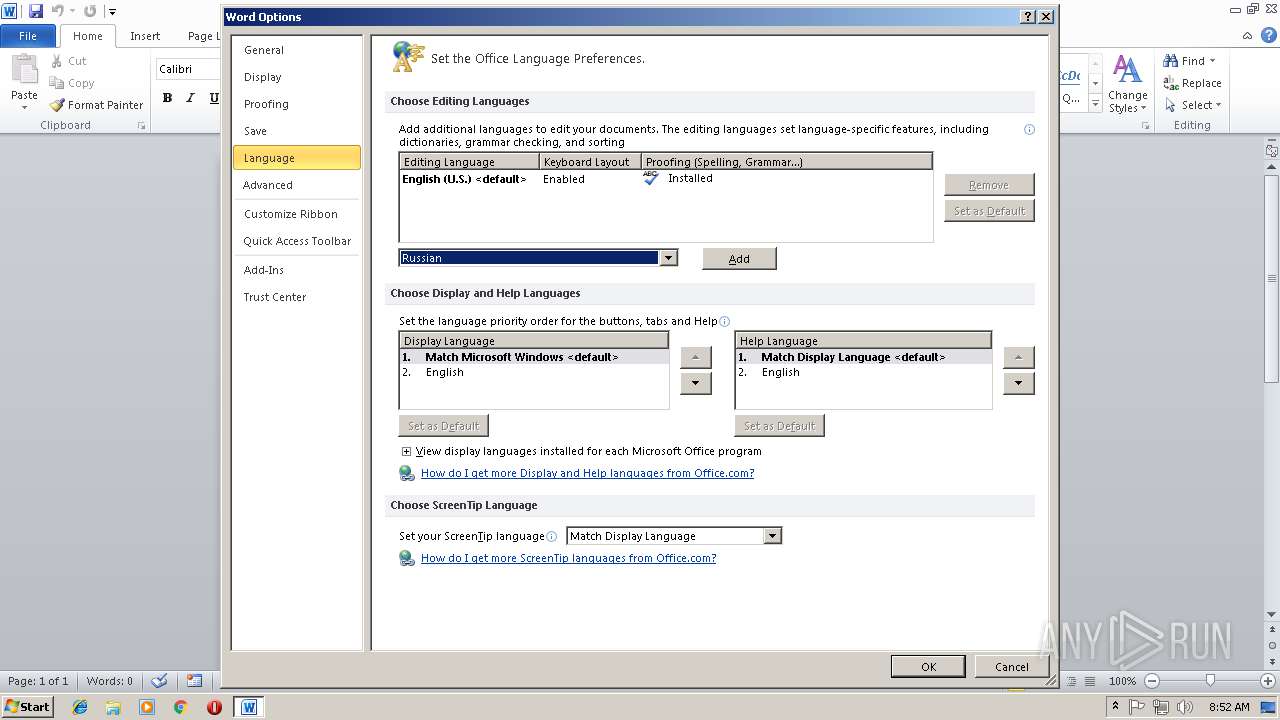Open the Select dropdown in Editing group
This screenshot has height=720, width=1280.
1218,105
